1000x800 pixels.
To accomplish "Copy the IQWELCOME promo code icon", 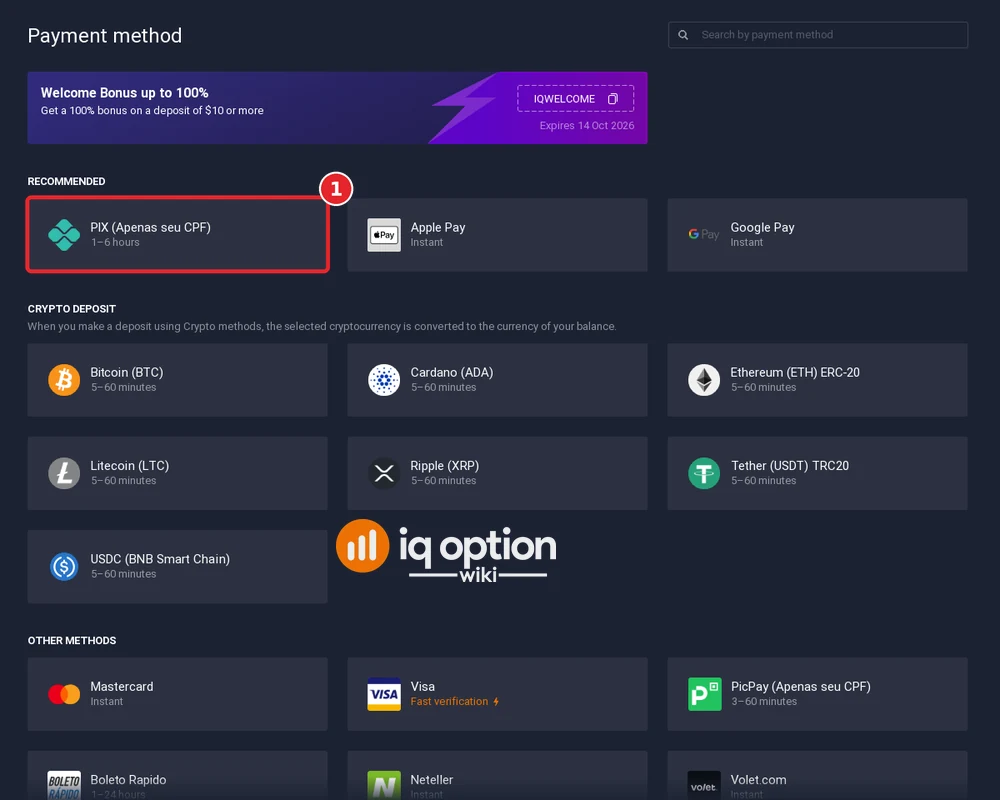I will 613,99.
